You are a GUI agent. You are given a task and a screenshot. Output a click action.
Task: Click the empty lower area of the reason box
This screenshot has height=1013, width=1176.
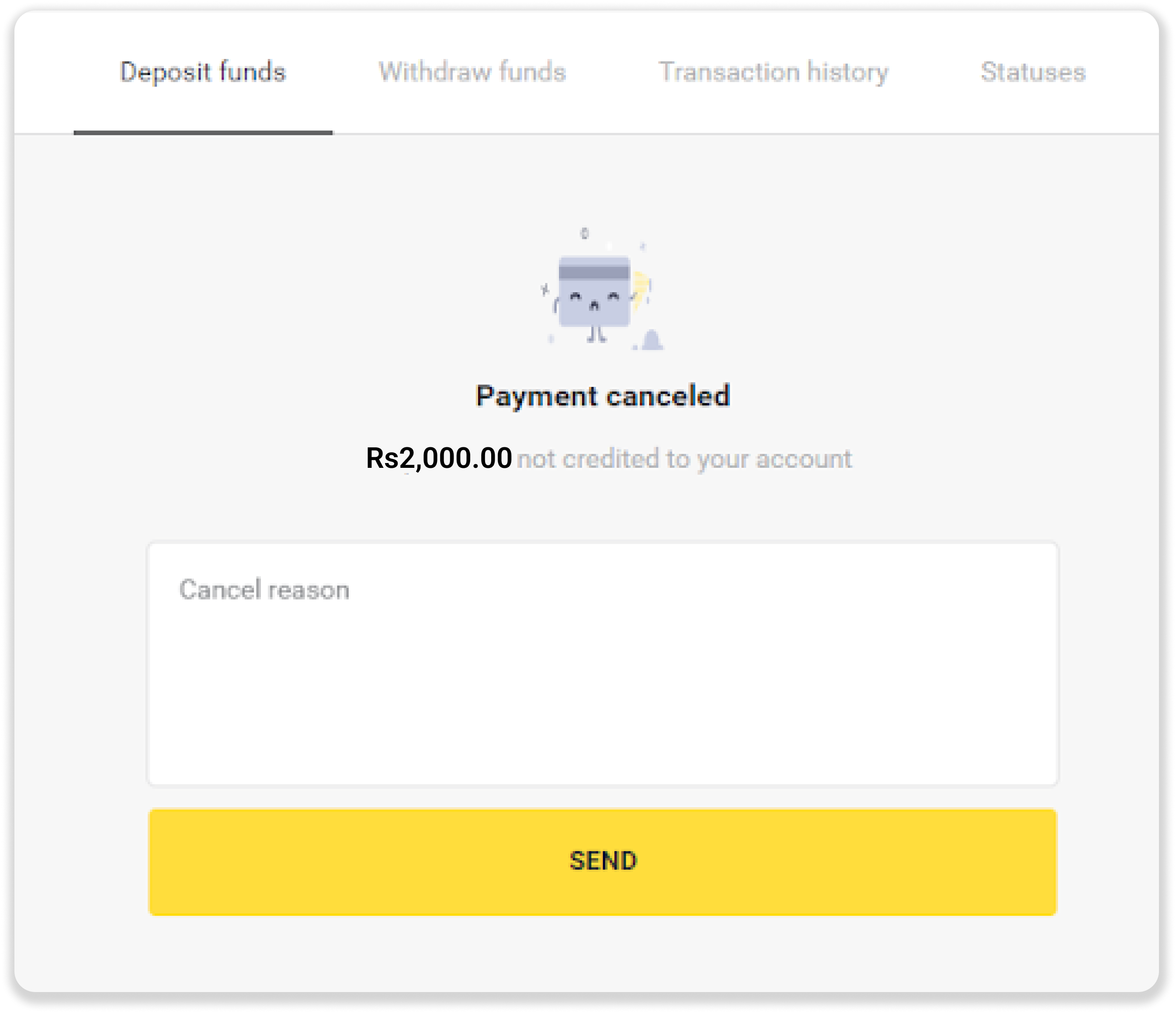pos(603,732)
